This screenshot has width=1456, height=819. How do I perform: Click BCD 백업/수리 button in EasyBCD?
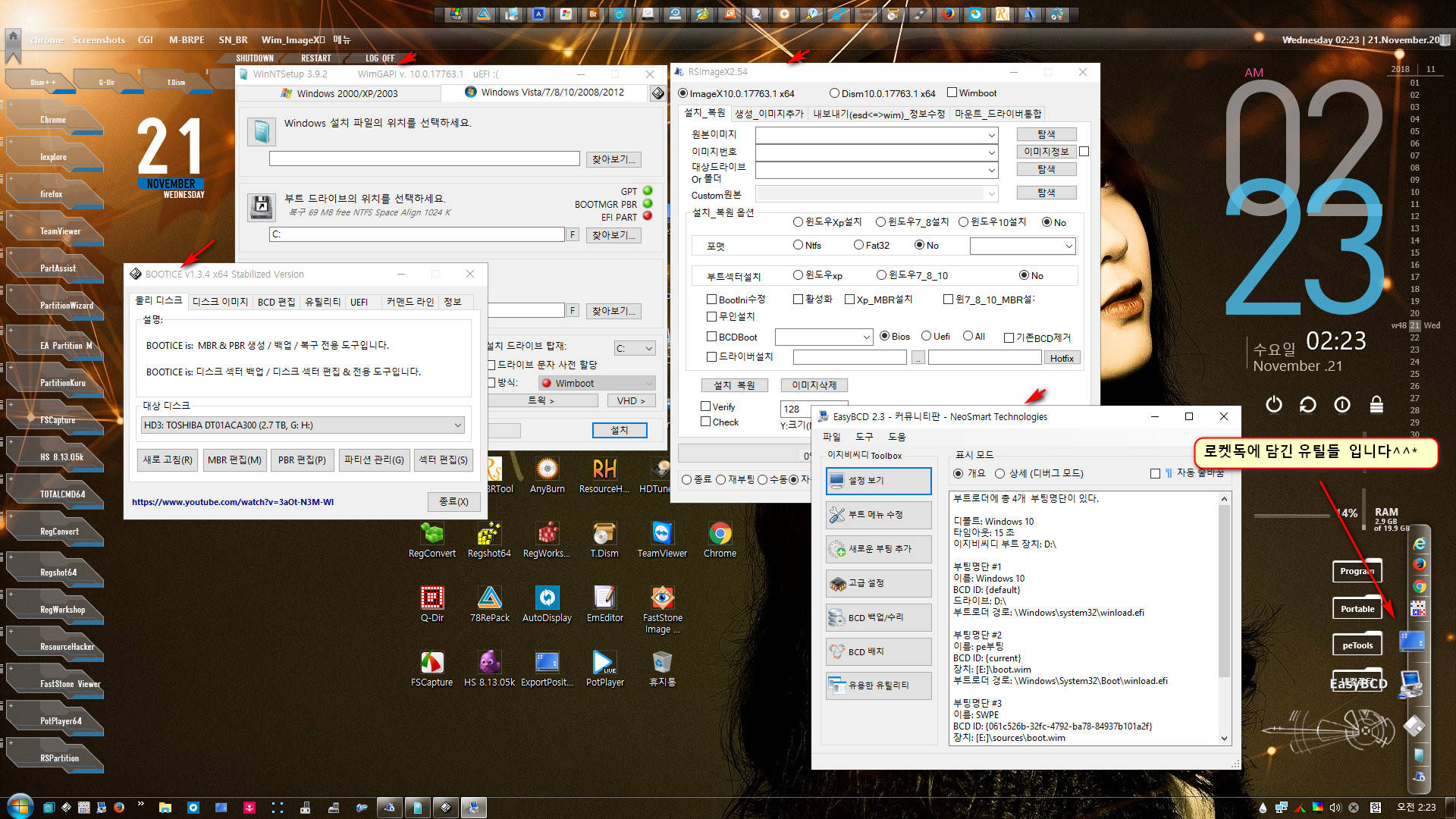(x=879, y=617)
